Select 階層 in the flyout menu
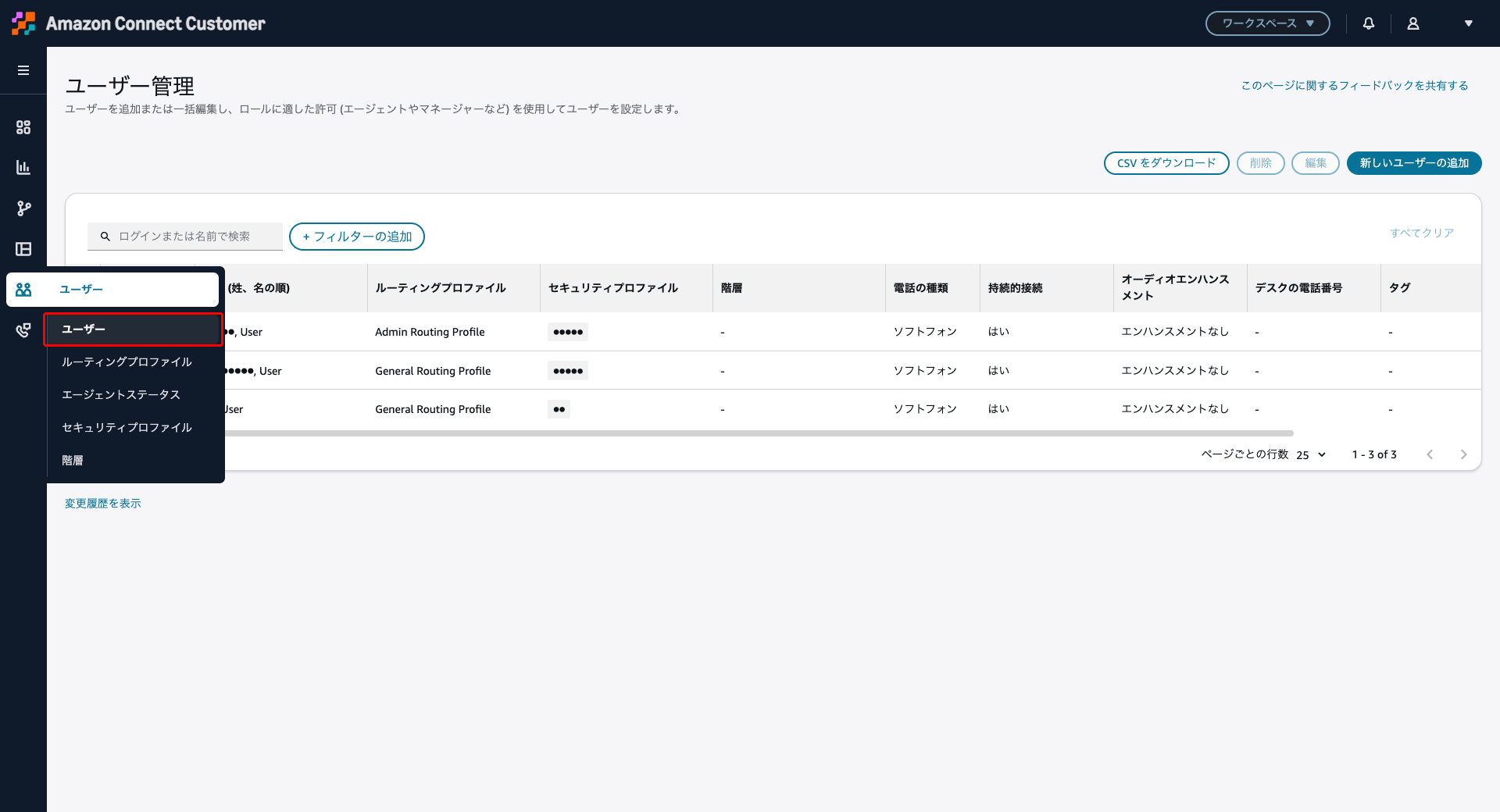 pos(73,461)
